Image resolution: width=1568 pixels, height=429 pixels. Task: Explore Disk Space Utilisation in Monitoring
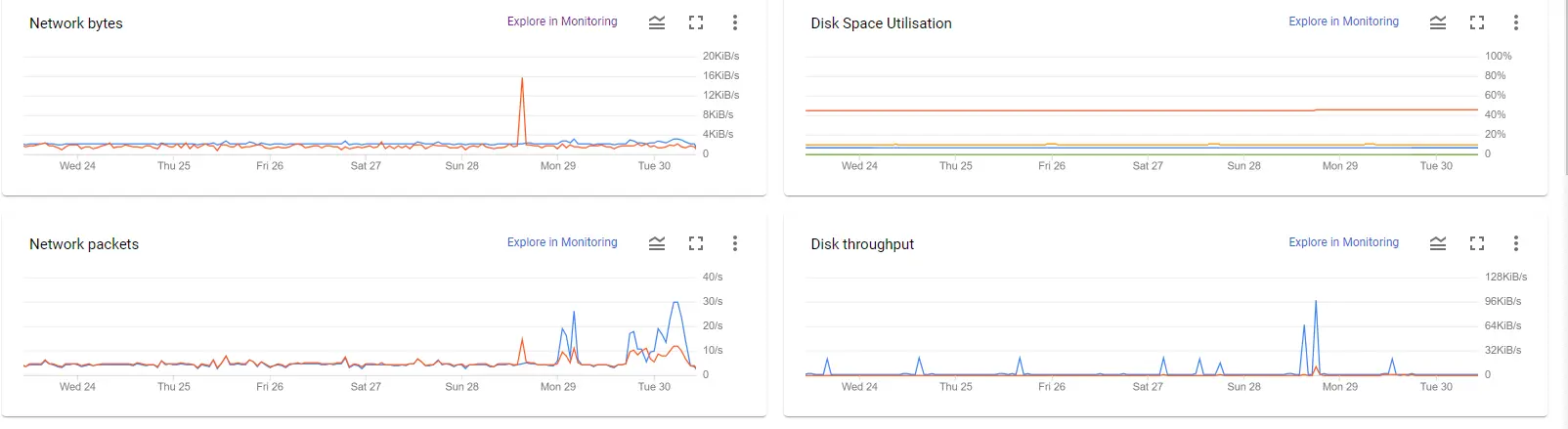[1343, 21]
